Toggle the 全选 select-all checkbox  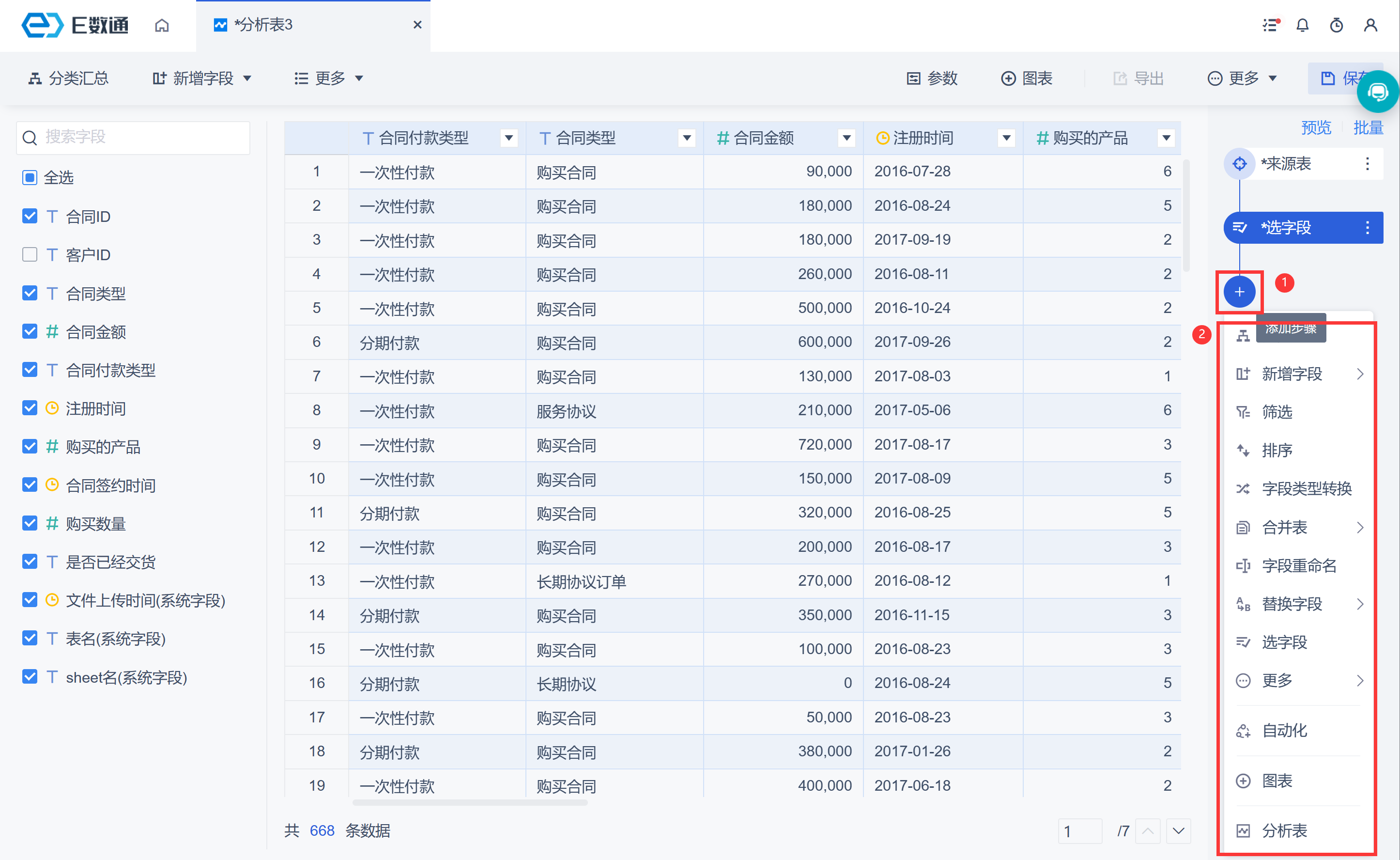pos(30,177)
